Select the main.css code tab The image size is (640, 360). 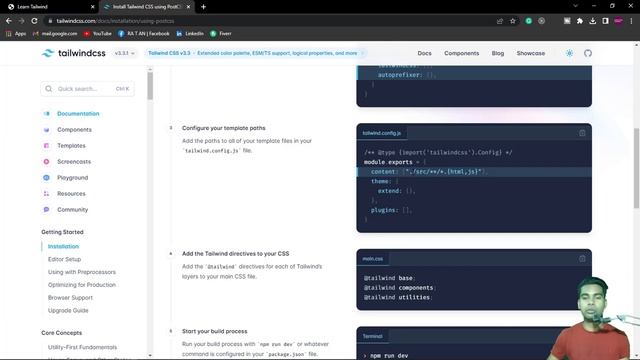click(x=373, y=259)
